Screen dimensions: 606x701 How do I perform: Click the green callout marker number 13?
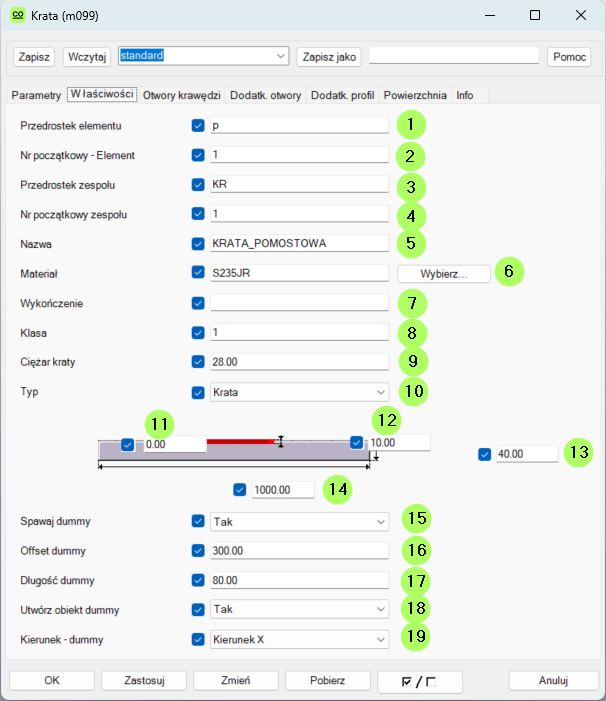point(578,452)
